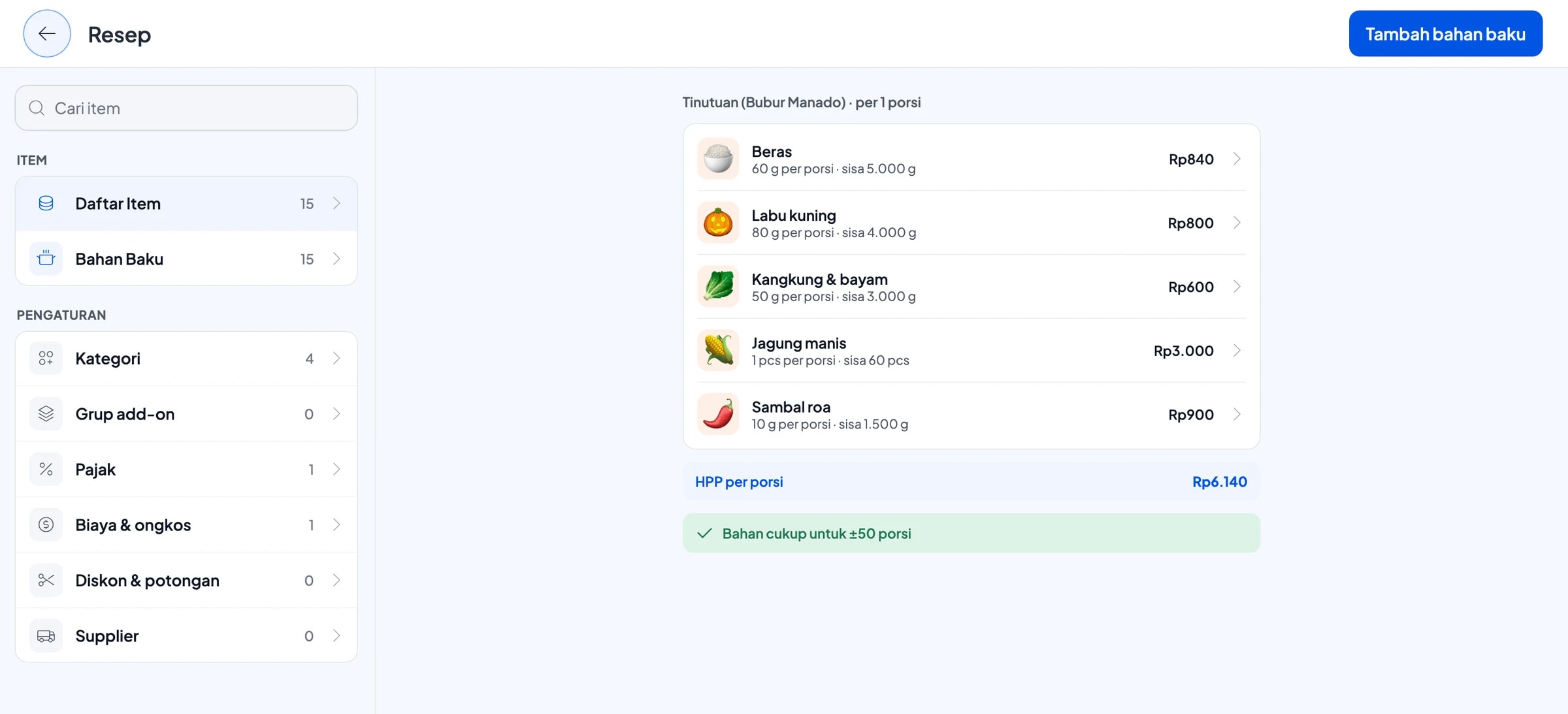Open Kangkung & bayam details via its chevron
The image size is (1568, 714).
click(x=1237, y=287)
